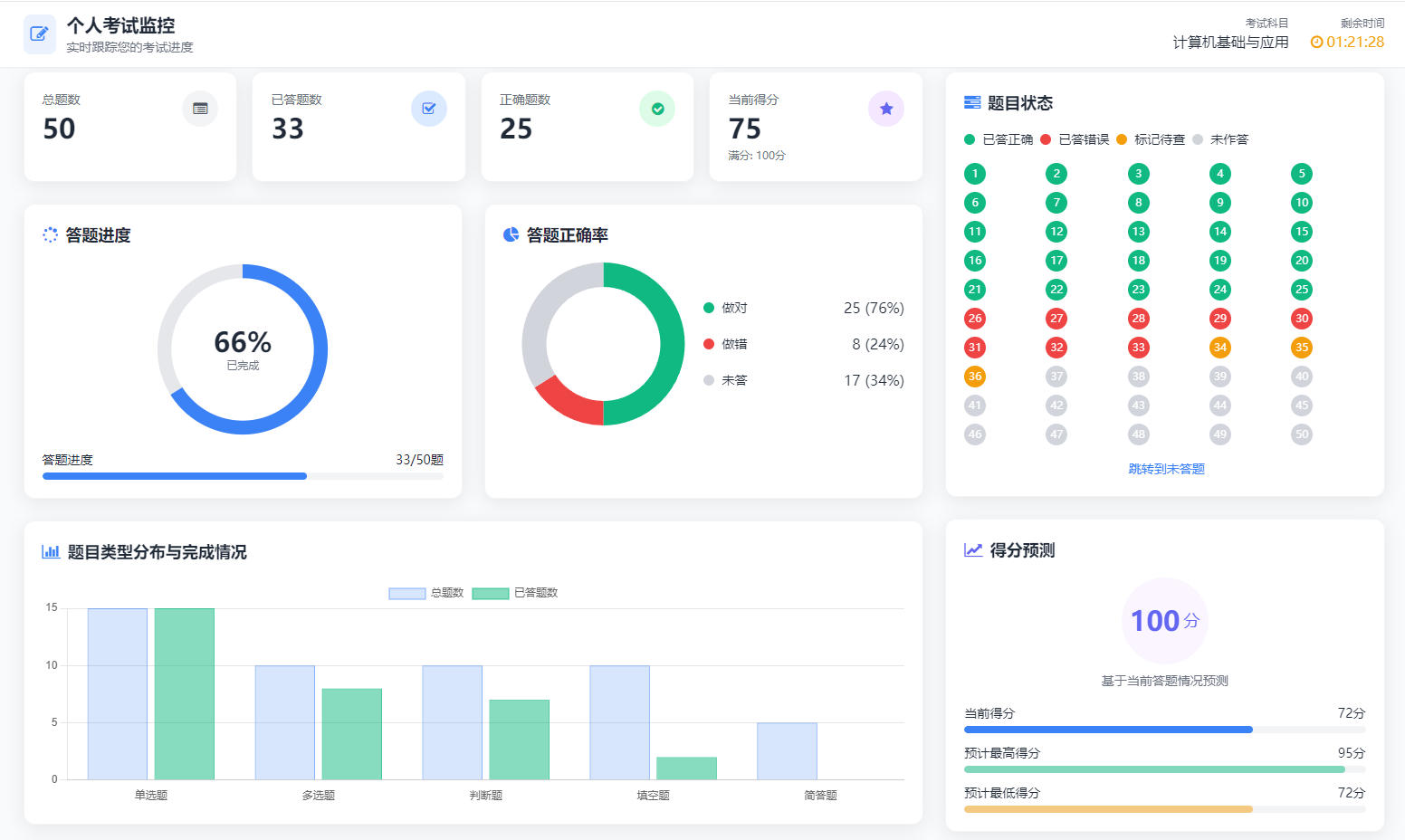Image resolution: width=1405 pixels, height=840 pixels.
Task: Click the 题目类型分布 bar chart icon
Action: (51, 551)
